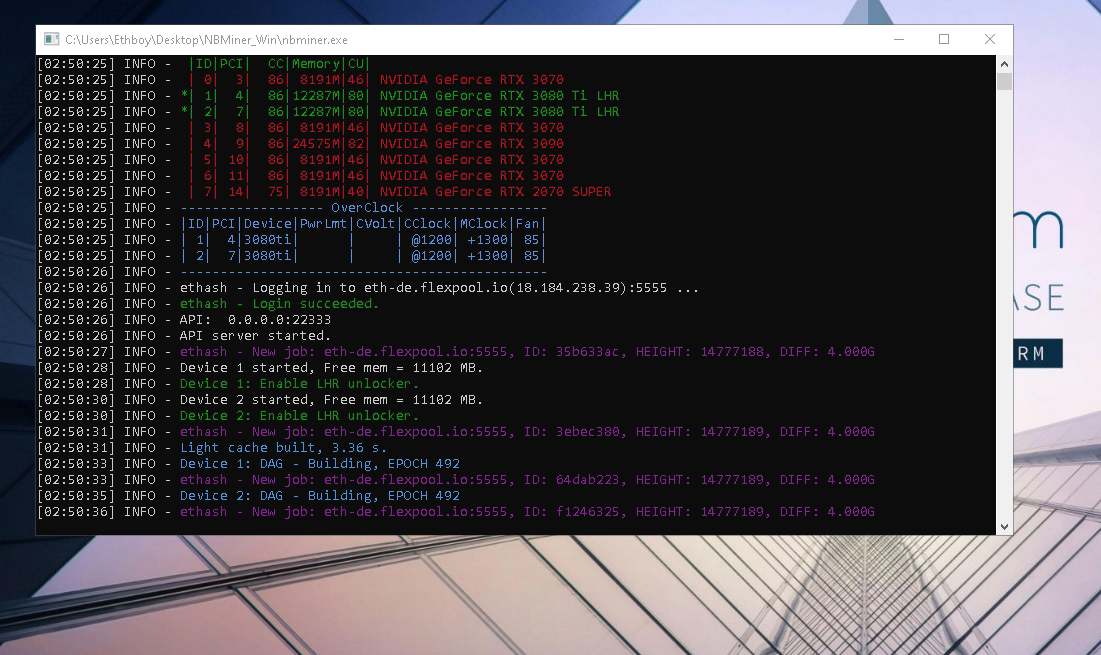Click the RTX 3070 row with PCI 8
The image size is (1101, 655).
(x=376, y=128)
